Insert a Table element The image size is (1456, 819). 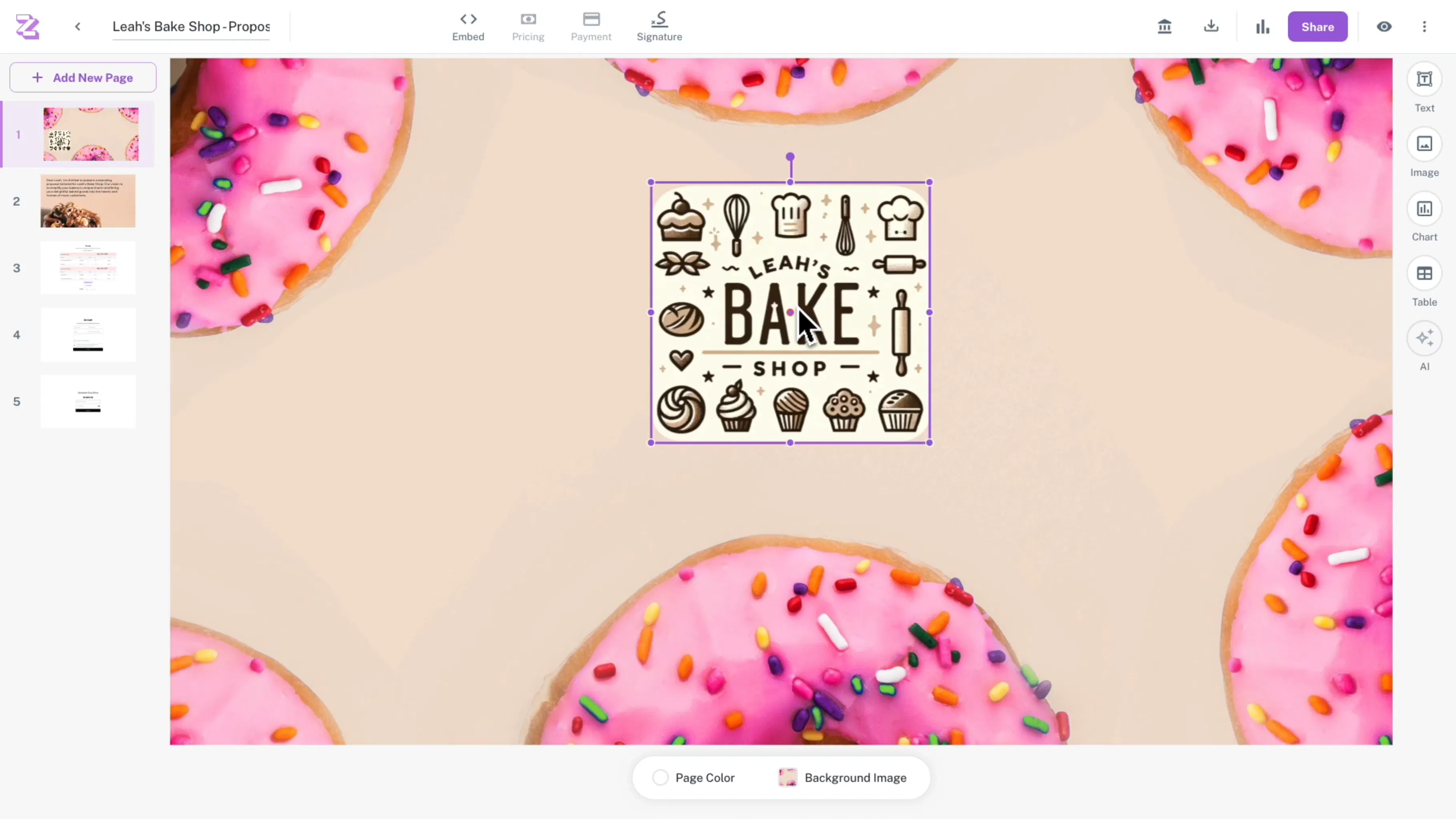pos(1424,282)
